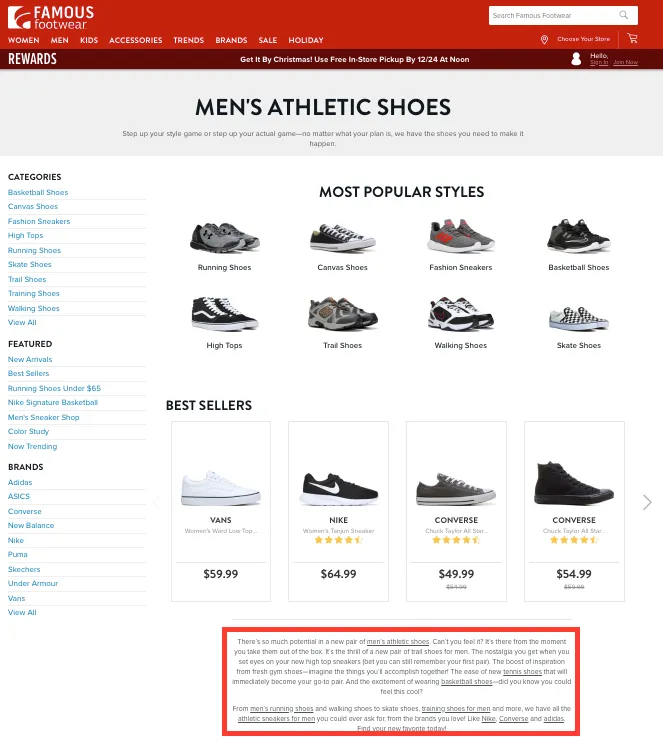The height and width of the screenshot is (745, 663).
Task: Select Skechers brand in sidebar
Action: click(24, 570)
